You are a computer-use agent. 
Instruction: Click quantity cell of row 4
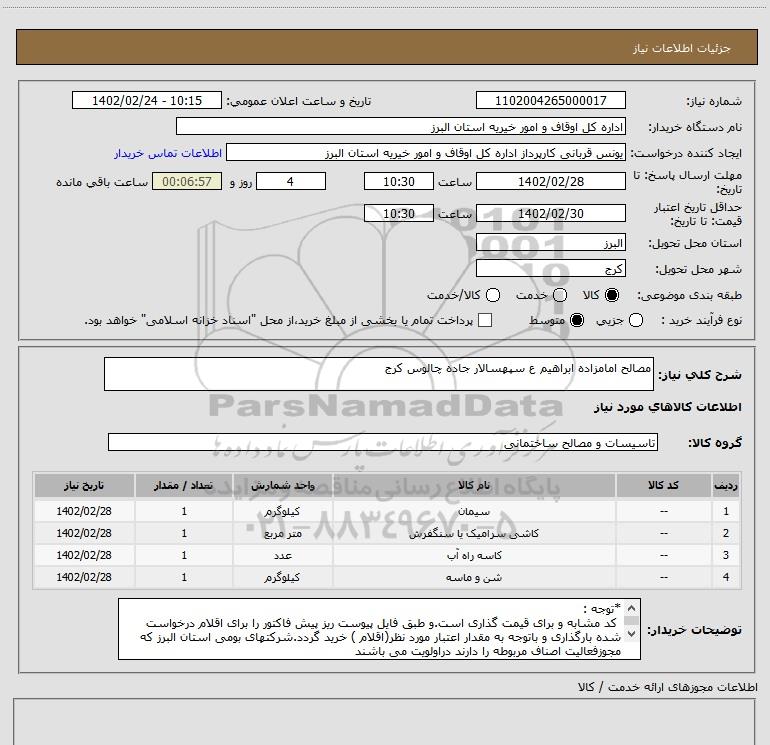184,578
